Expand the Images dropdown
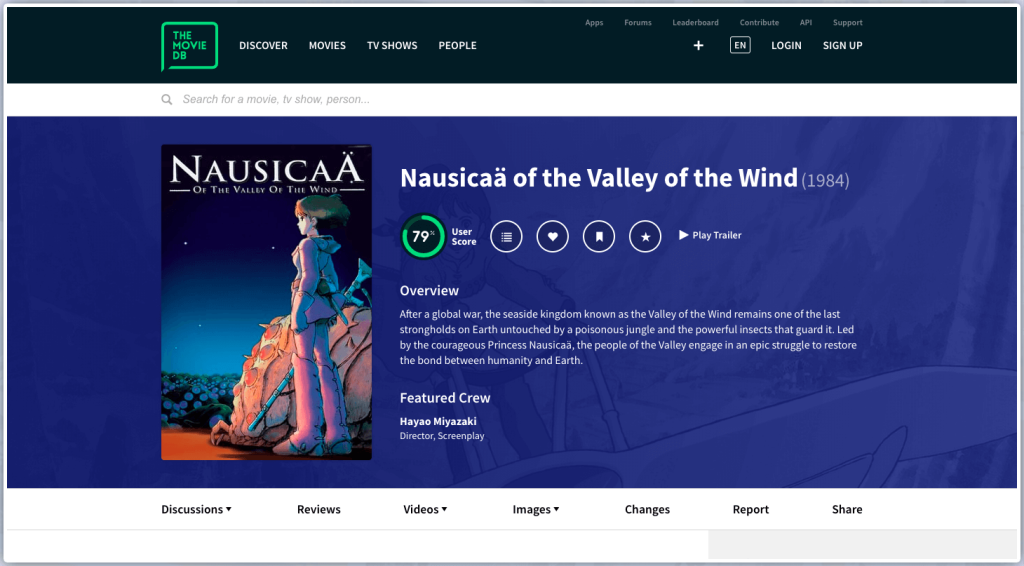1024x566 pixels. [x=536, y=509]
